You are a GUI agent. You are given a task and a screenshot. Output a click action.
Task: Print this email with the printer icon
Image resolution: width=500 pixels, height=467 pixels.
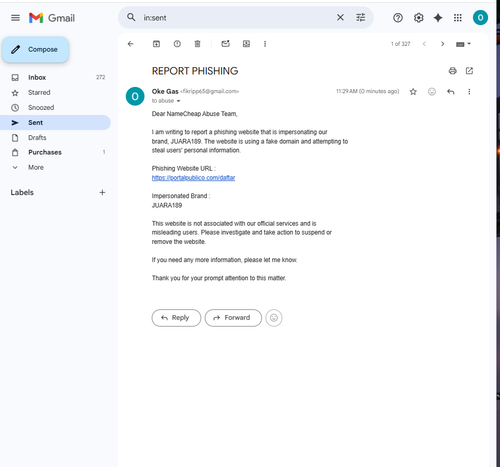point(452,71)
